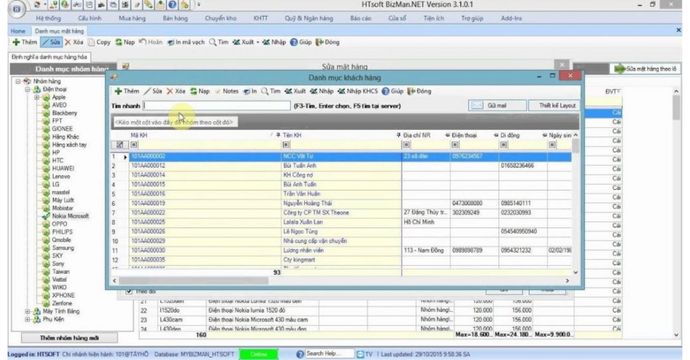Collapse the Điện thoại tree node
The height and width of the screenshot is (360, 690).
click(x=28, y=89)
